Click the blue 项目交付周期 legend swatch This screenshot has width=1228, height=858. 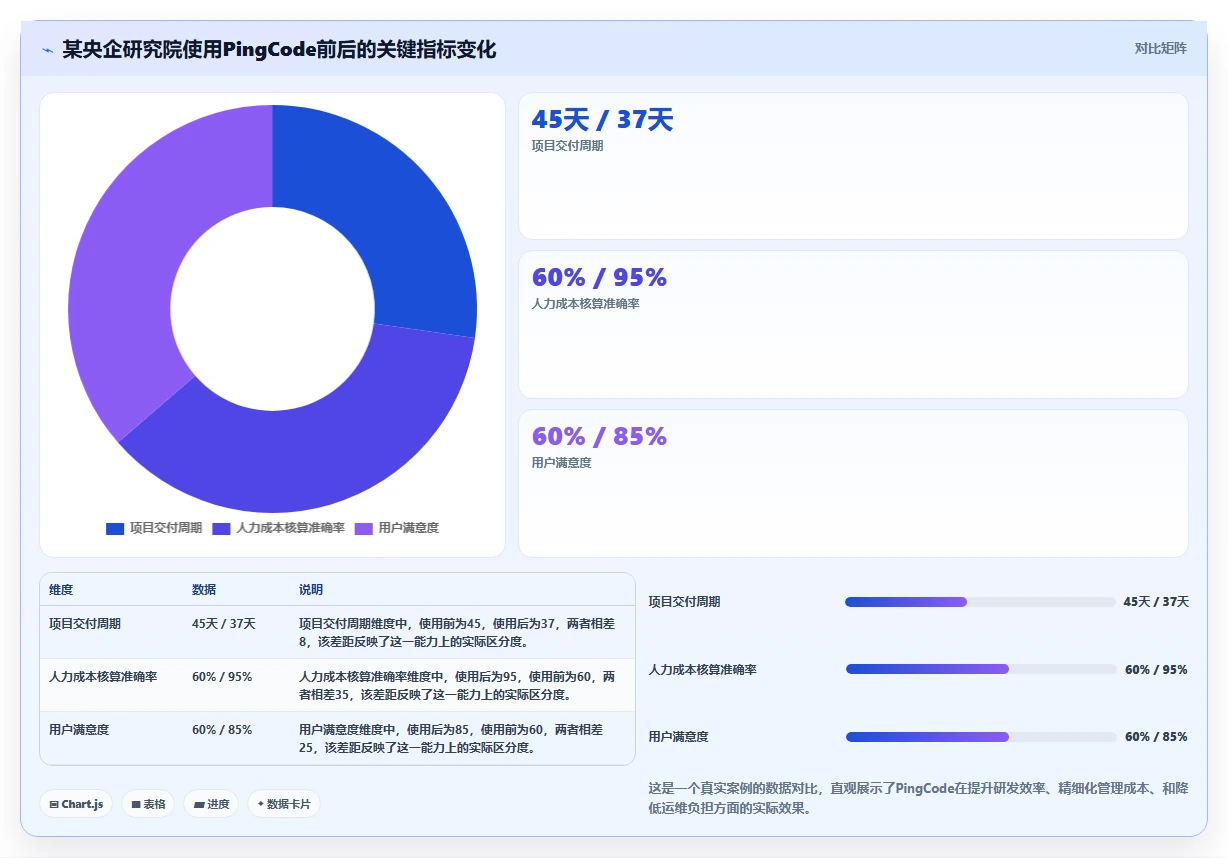click(115, 528)
